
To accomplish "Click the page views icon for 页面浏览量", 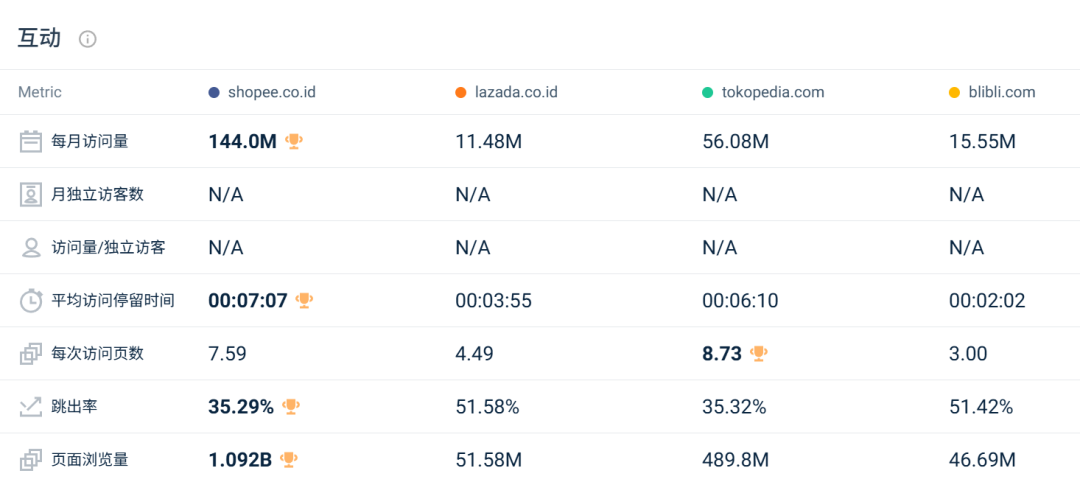I will [31, 459].
